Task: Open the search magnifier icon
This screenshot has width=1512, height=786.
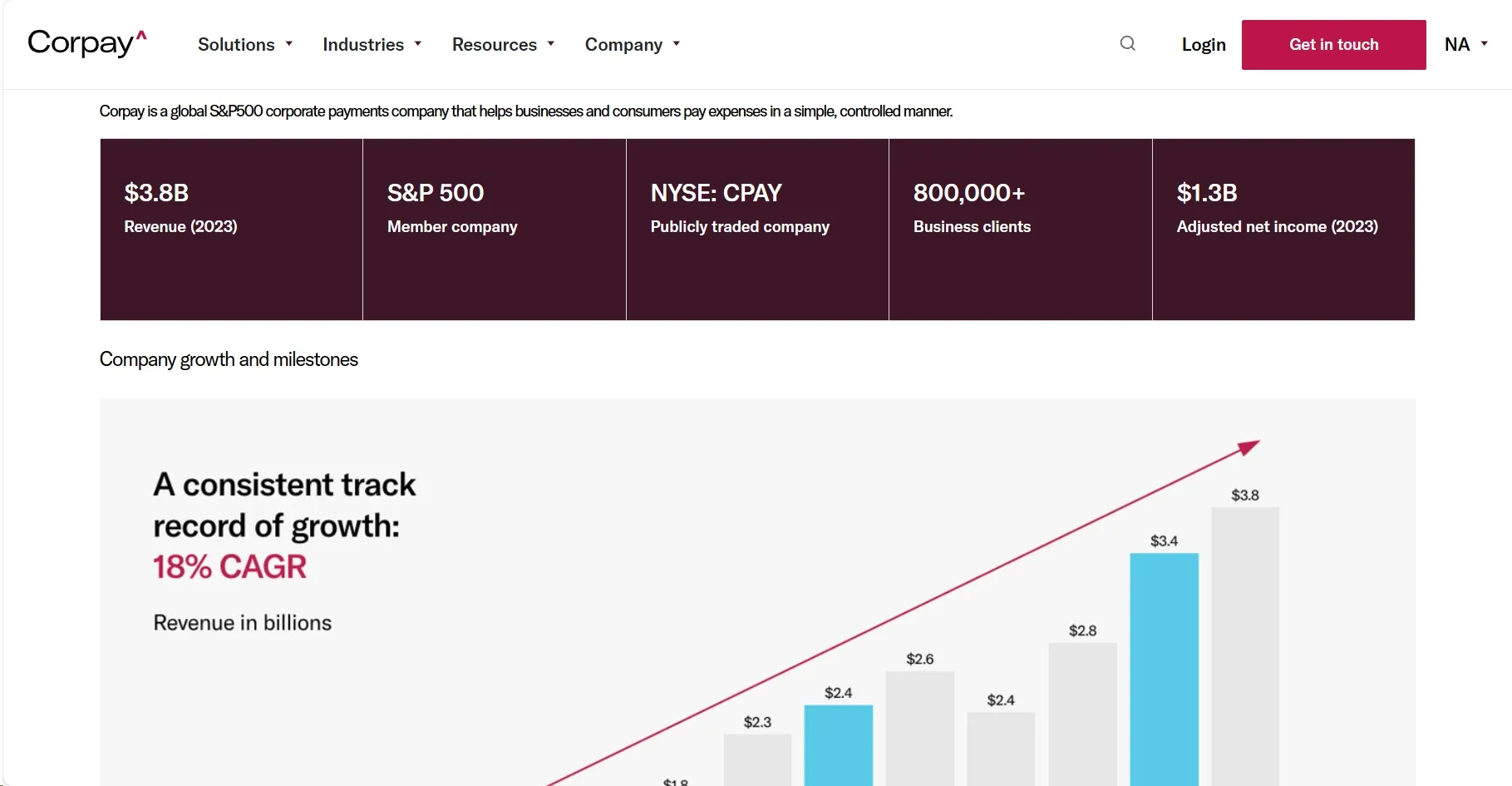Action: [x=1127, y=43]
